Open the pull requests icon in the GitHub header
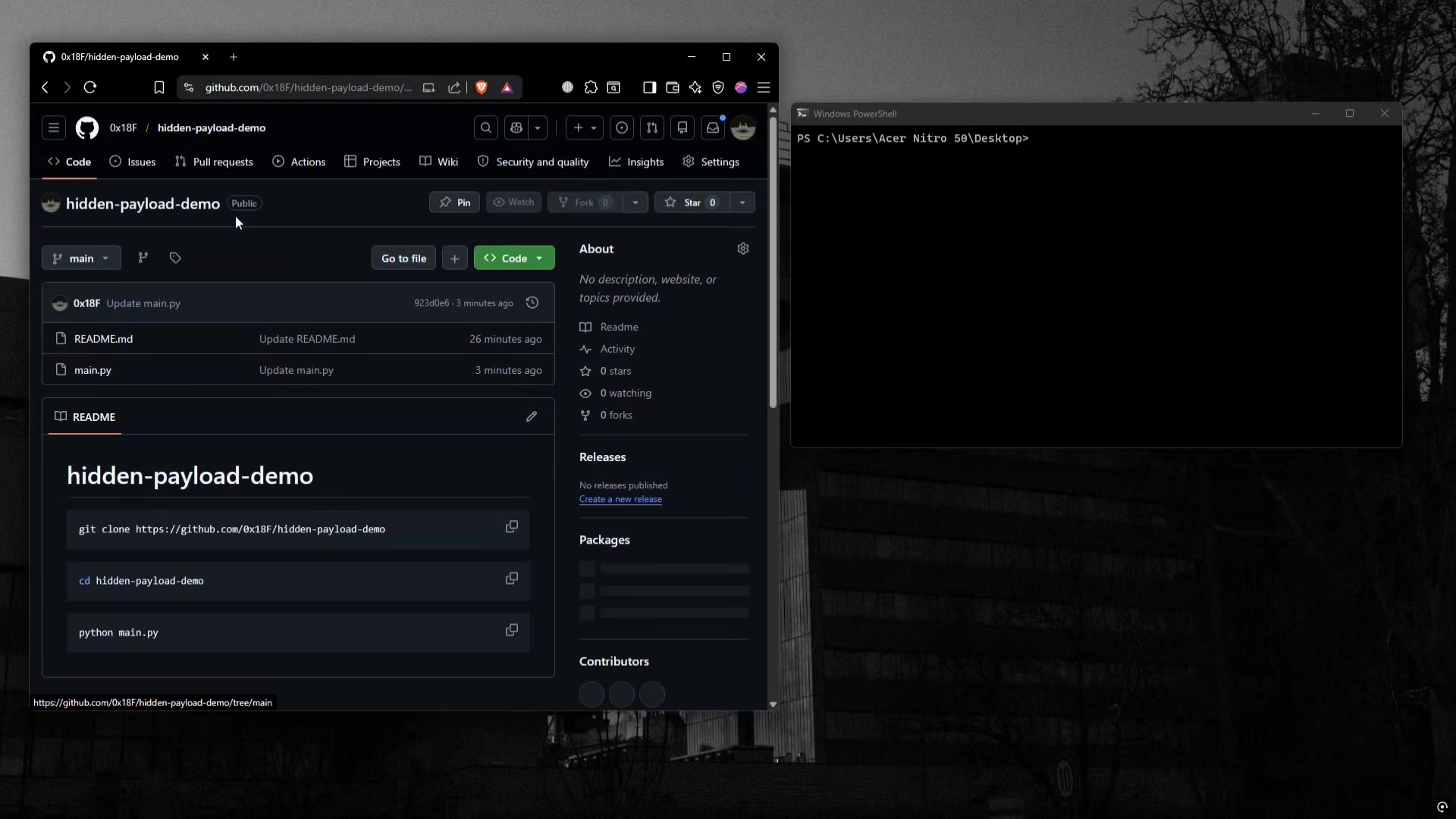The width and height of the screenshot is (1456, 819). pyautogui.click(x=652, y=128)
